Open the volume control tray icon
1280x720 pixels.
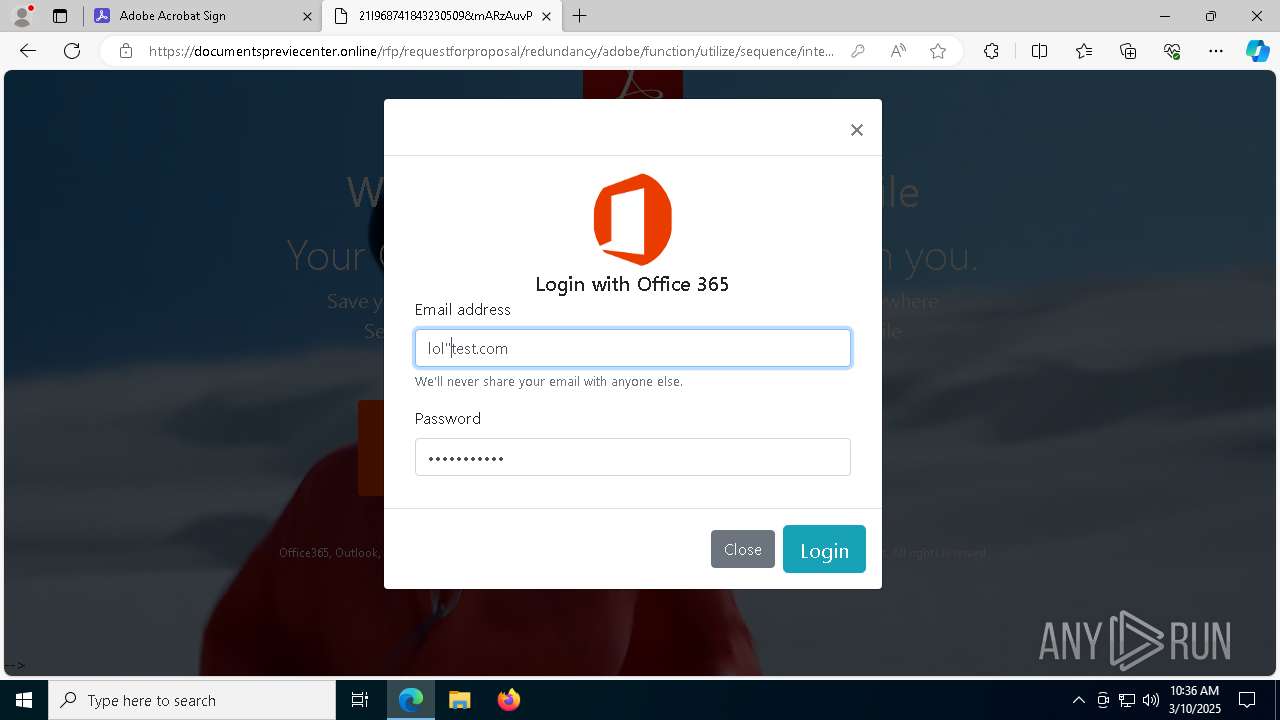point(1150,700)
